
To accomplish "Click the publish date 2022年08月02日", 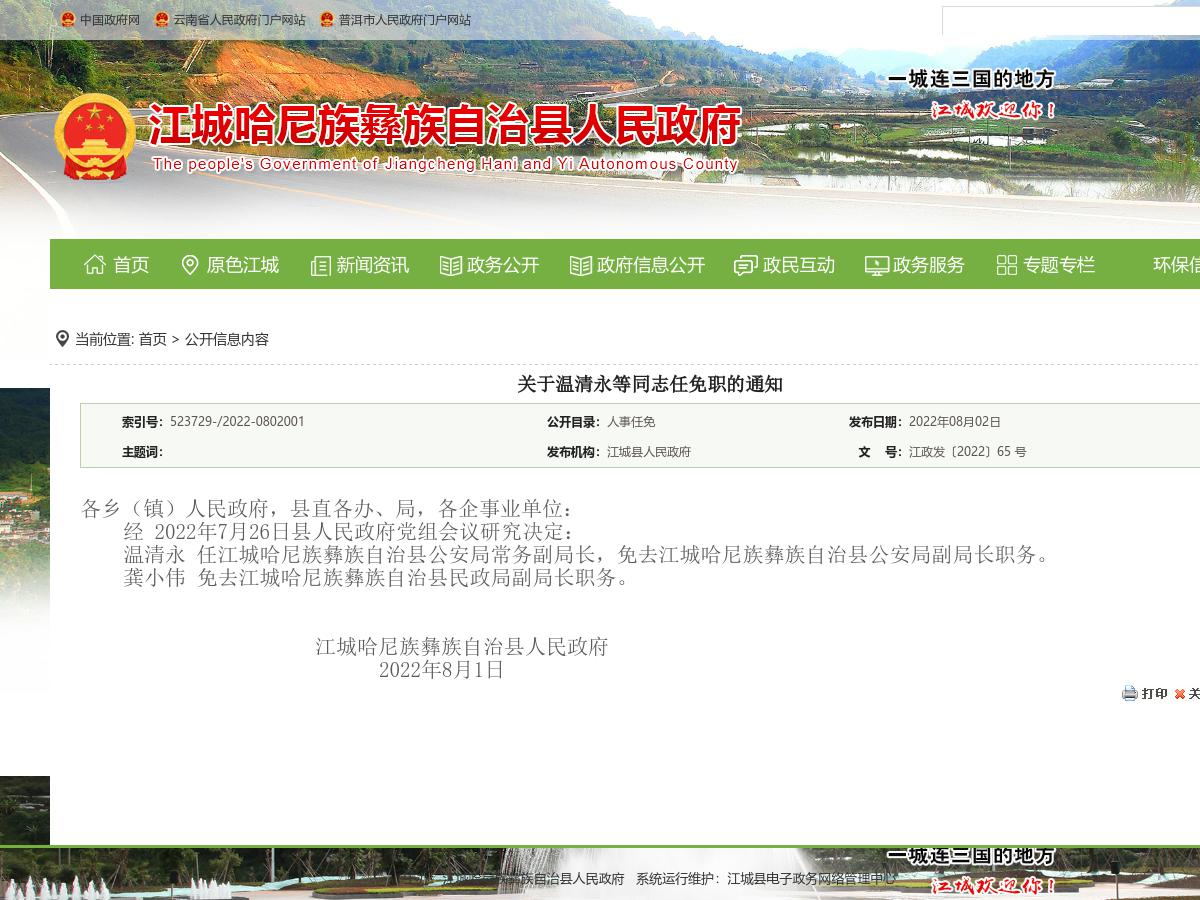I will [955, 422].
